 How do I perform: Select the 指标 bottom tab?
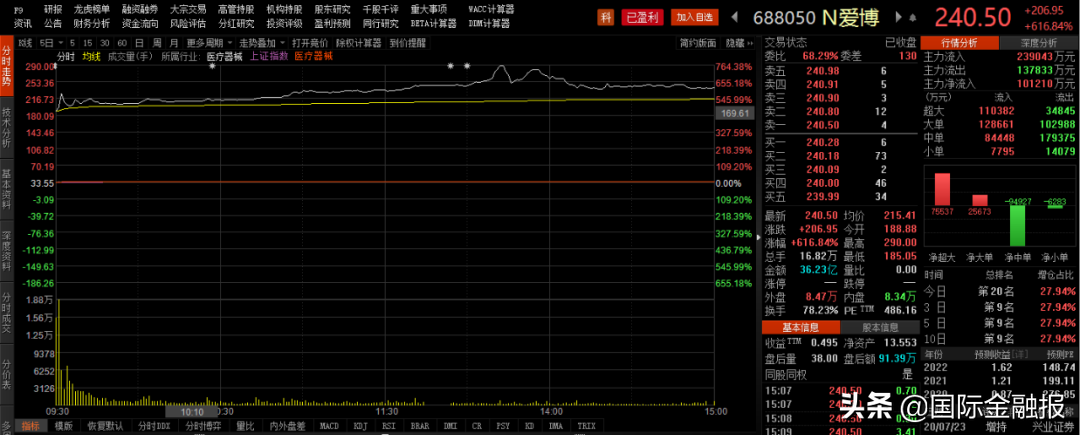pos(30,426)
